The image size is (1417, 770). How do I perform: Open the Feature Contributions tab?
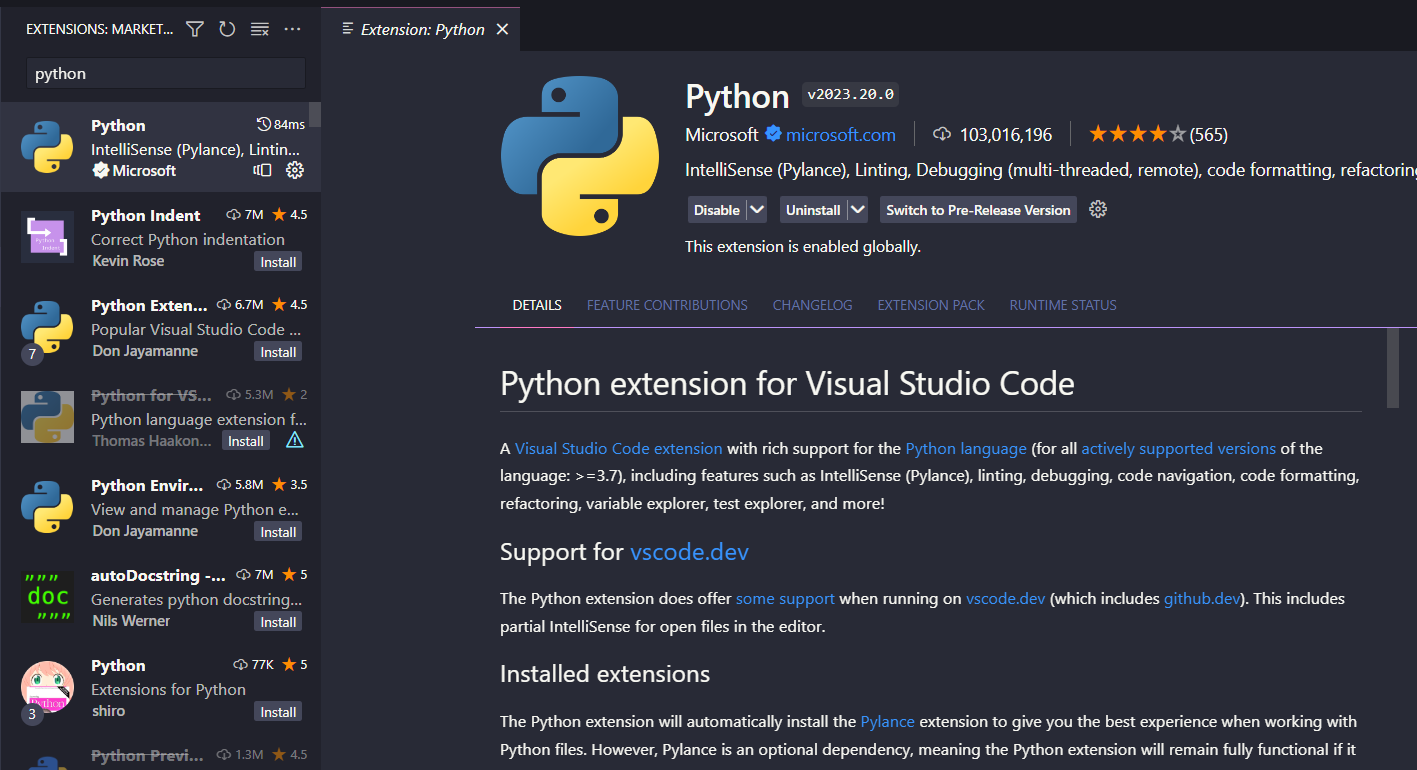[667, 305]
